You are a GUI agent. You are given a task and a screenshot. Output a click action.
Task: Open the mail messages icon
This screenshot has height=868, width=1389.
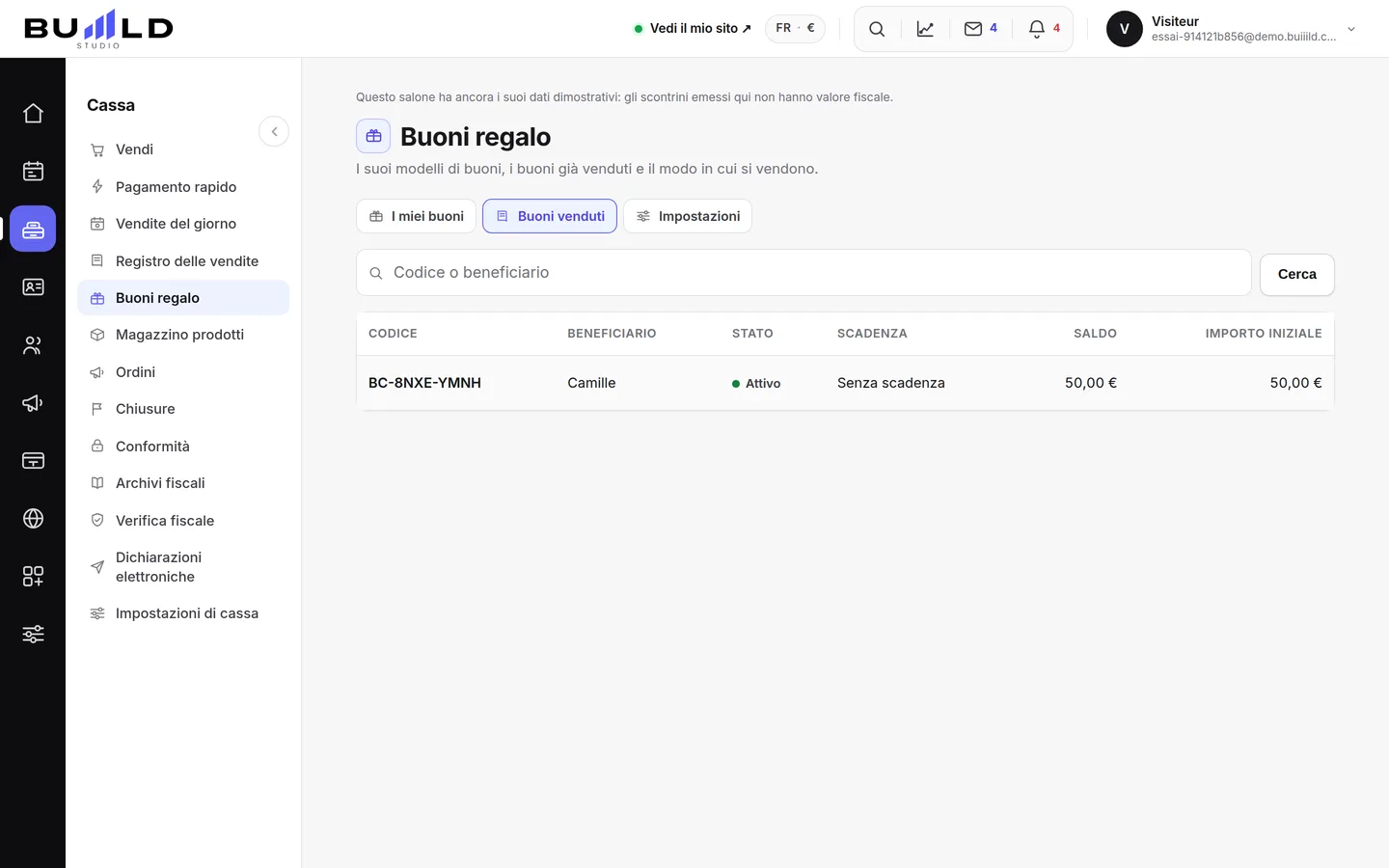coord(981,29)
